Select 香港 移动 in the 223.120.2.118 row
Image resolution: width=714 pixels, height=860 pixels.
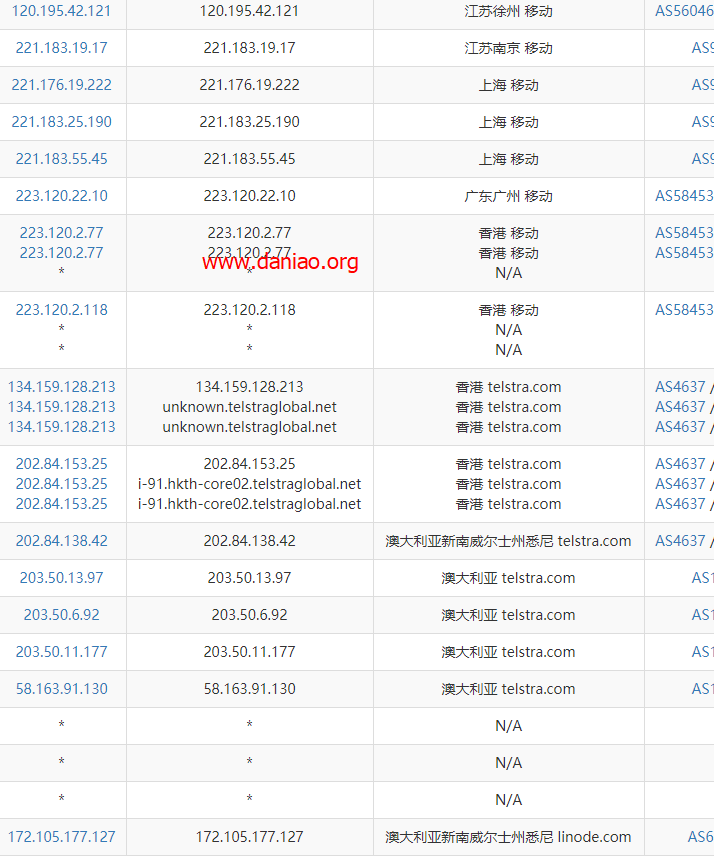pos(508,310)
